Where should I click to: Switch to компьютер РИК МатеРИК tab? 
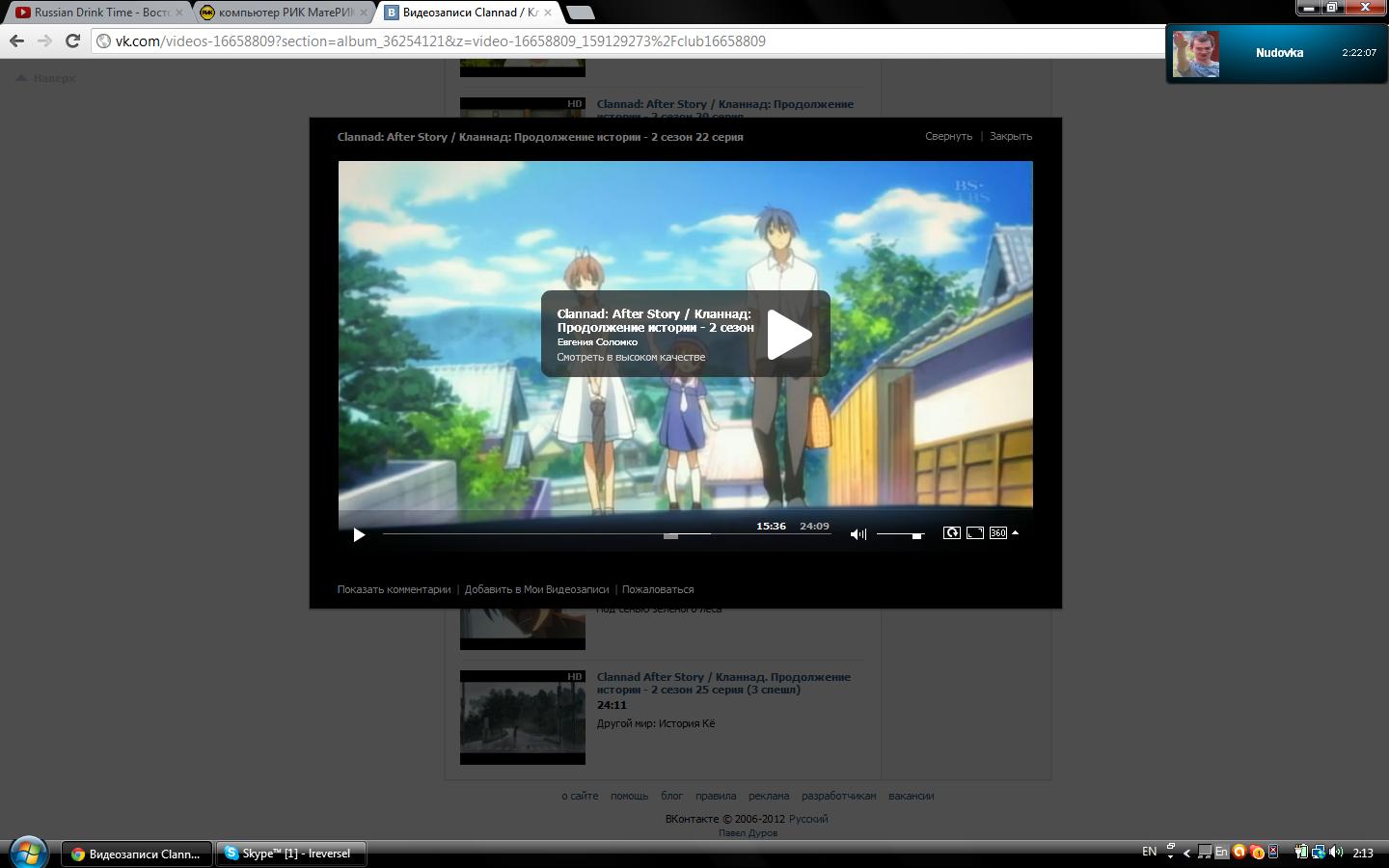[283, 13]
